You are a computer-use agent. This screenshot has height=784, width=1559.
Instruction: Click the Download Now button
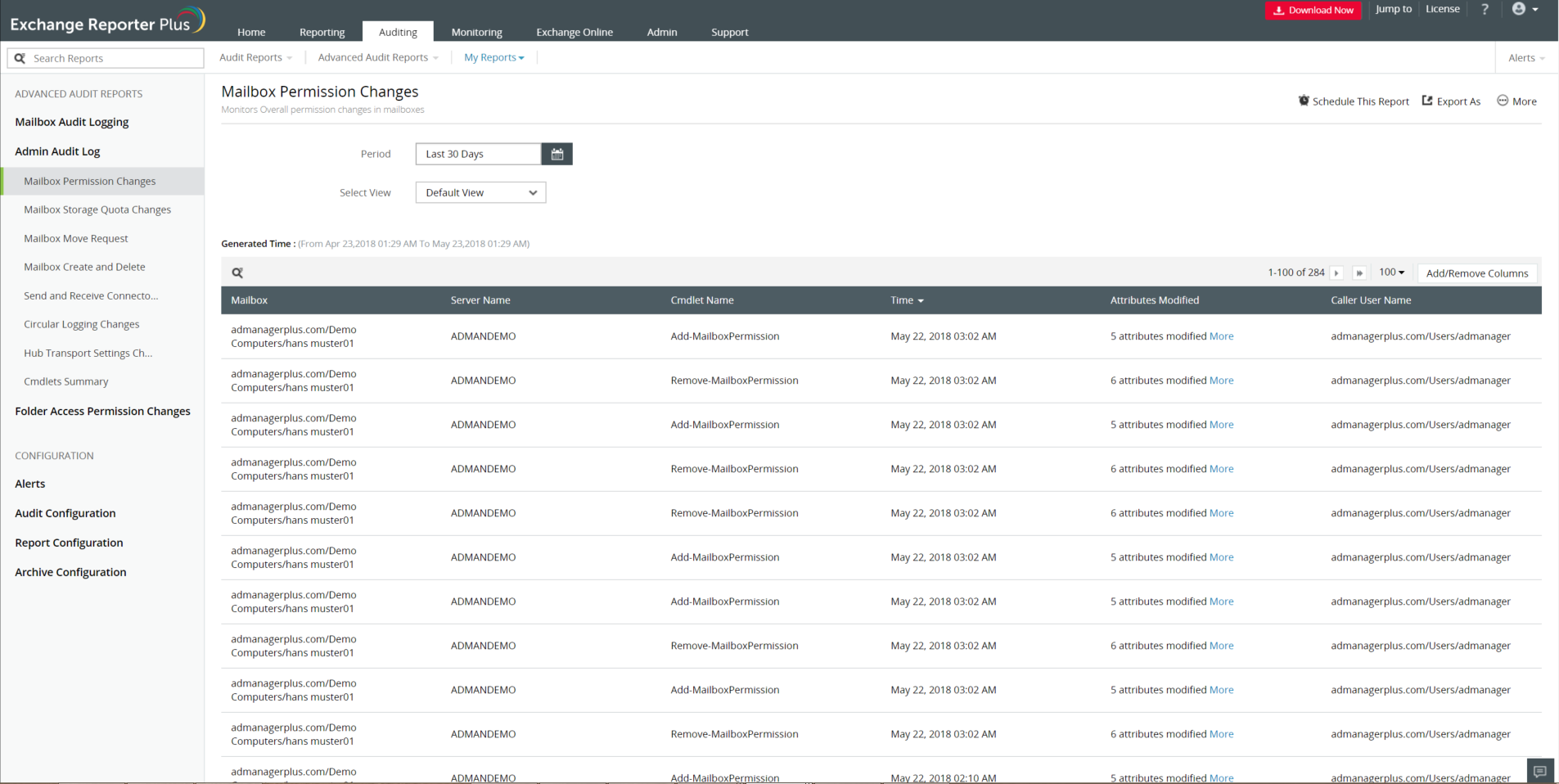[1313, 10]
